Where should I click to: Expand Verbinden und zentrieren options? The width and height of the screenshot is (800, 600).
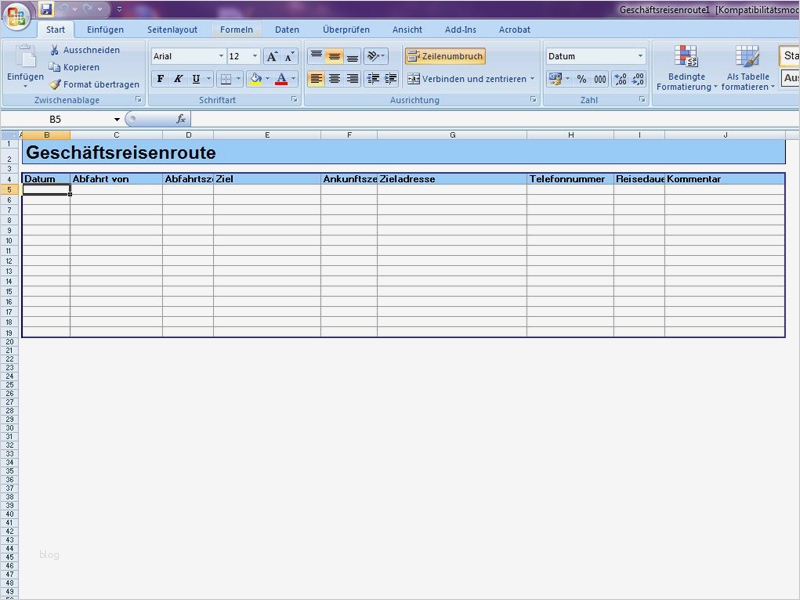tap(534, 79)
